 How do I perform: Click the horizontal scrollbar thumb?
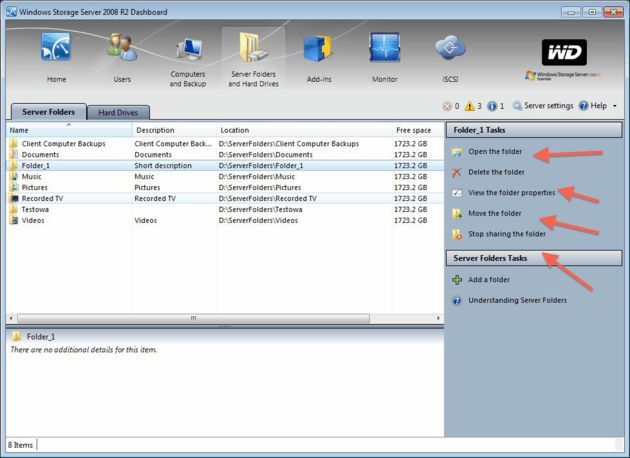tap(193, 318)
